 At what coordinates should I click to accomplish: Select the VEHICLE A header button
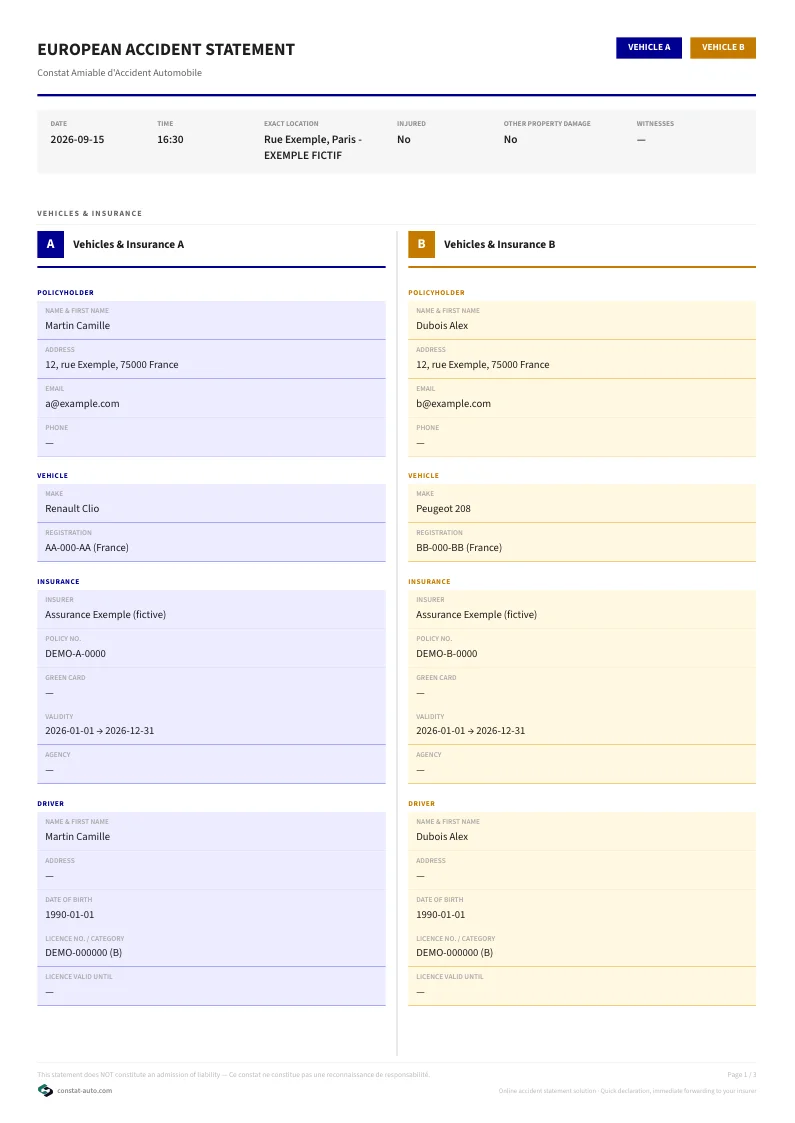click(x=649, y=47)
